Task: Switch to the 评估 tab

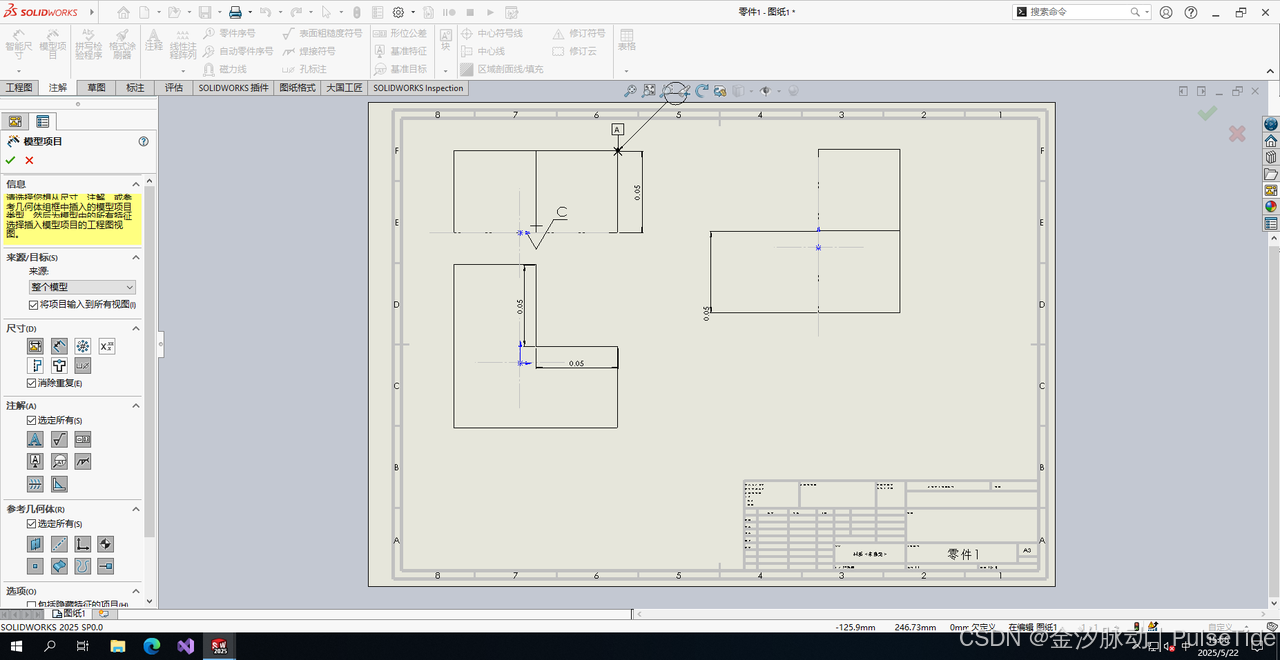Action: click(174, 88)
